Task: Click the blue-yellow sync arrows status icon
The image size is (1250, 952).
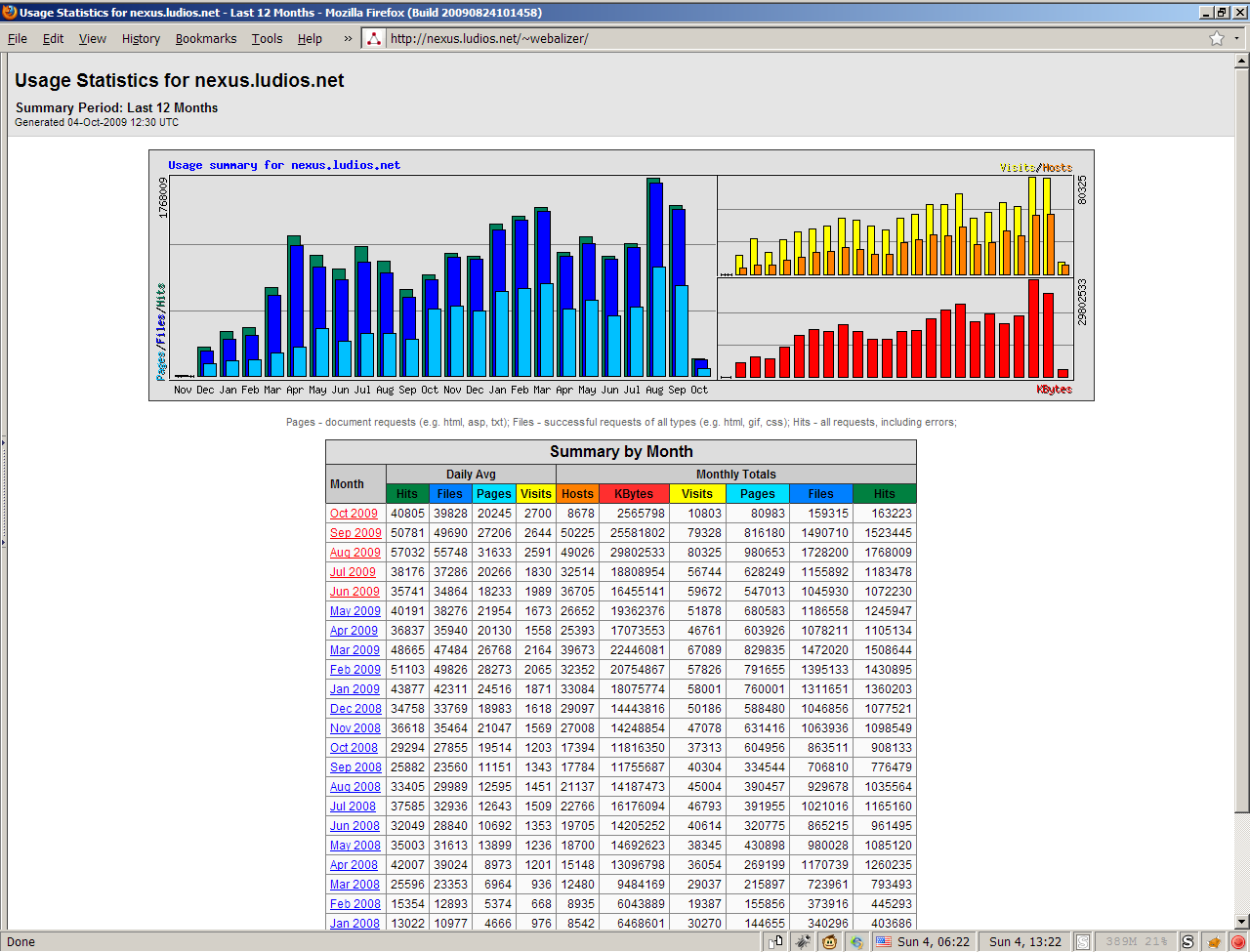Action: pos(857,941)
